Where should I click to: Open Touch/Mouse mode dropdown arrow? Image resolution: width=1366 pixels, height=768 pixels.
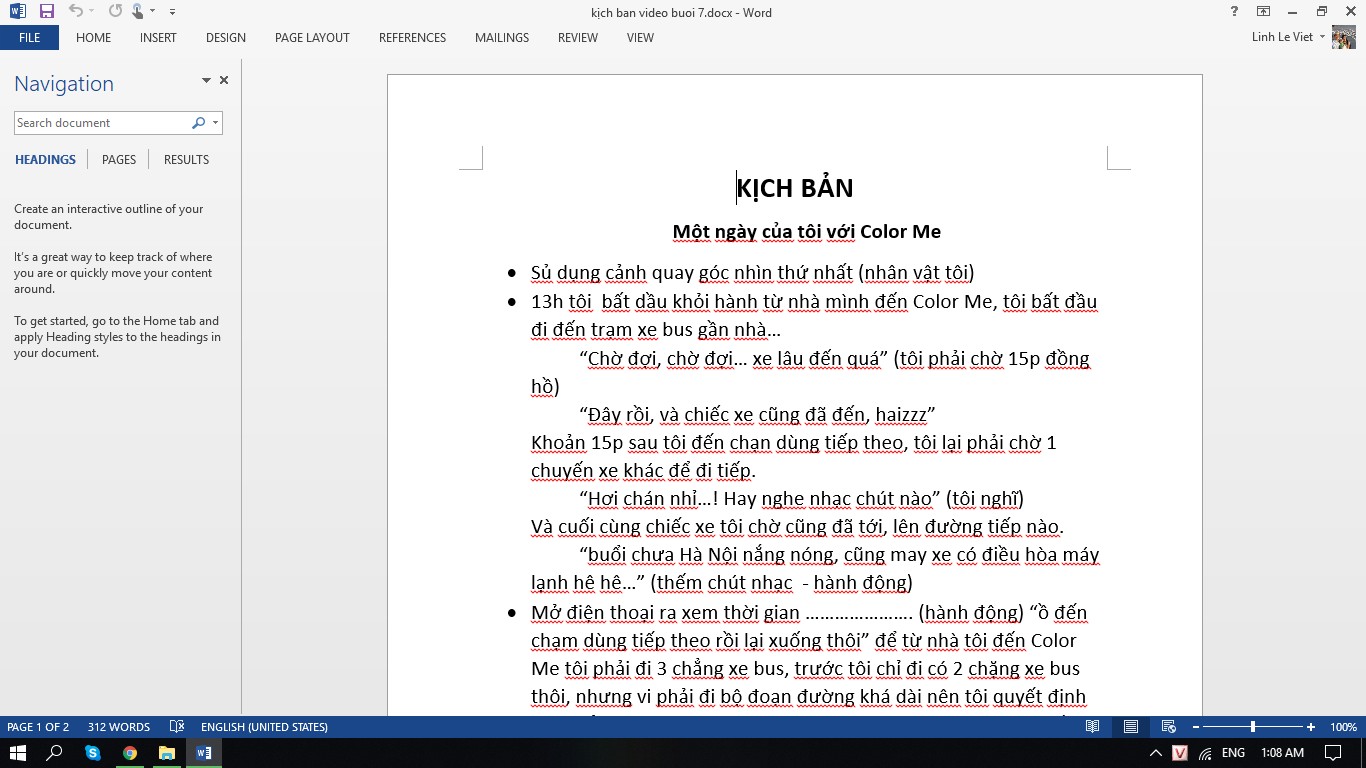click(x=152, y=12)
